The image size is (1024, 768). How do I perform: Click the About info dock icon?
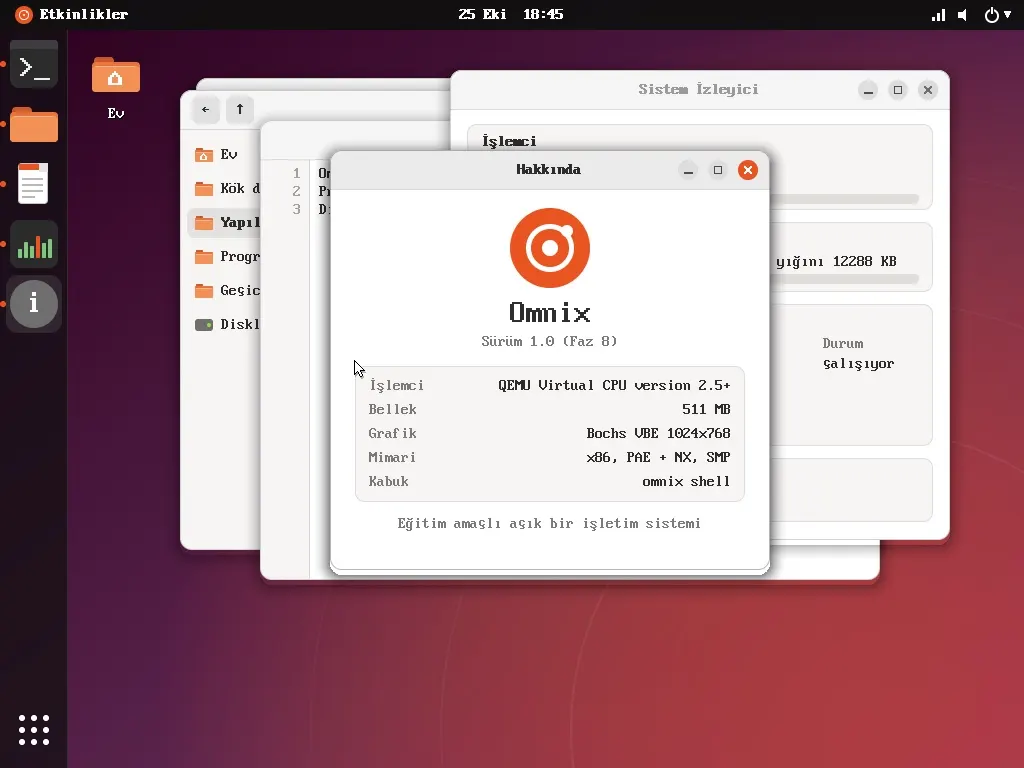[34, 304]
